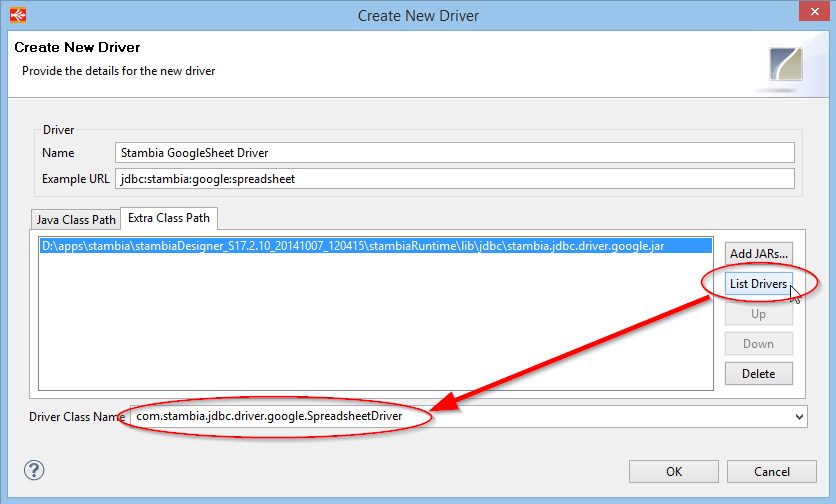The width and height of the screenshot is (836, 504).
Task: Click the List Drivers button
Action: tap(759, 284)
